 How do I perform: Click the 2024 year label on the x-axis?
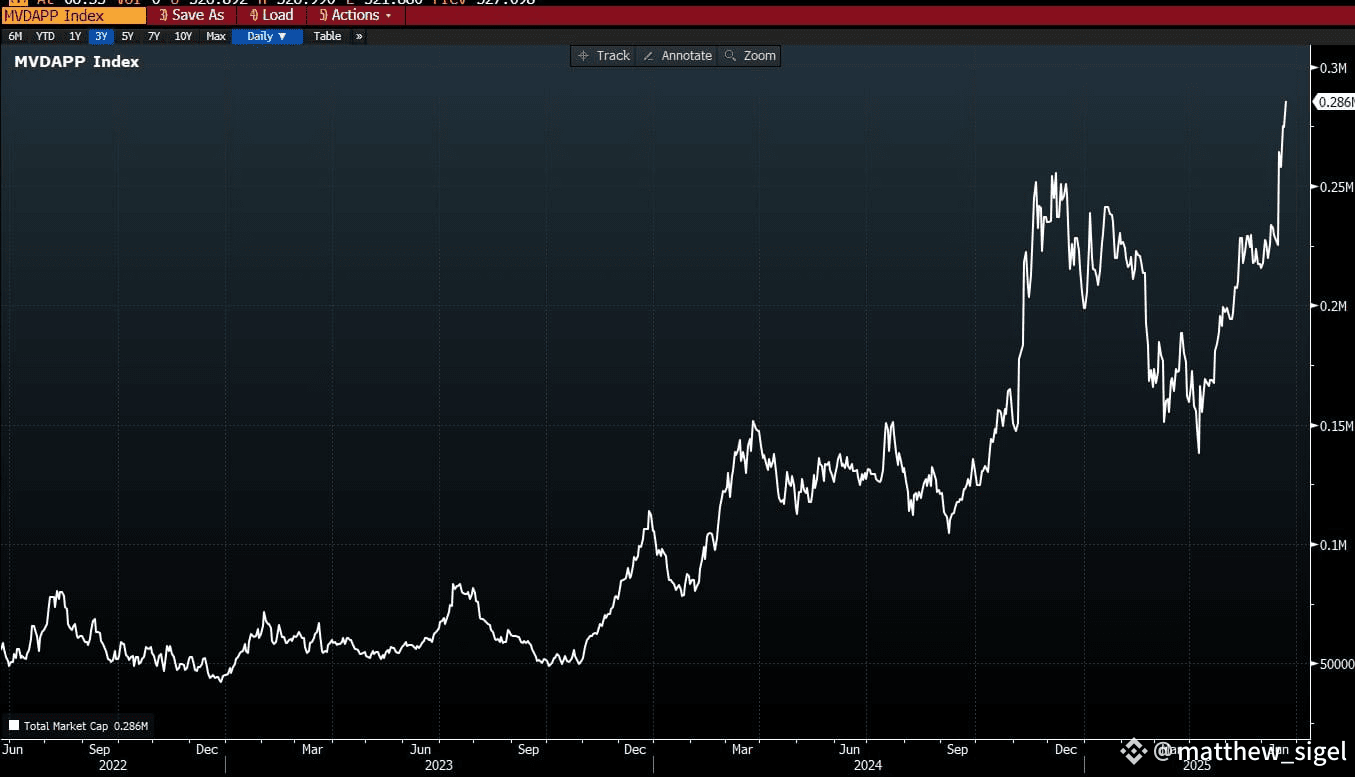click(867, 765)
